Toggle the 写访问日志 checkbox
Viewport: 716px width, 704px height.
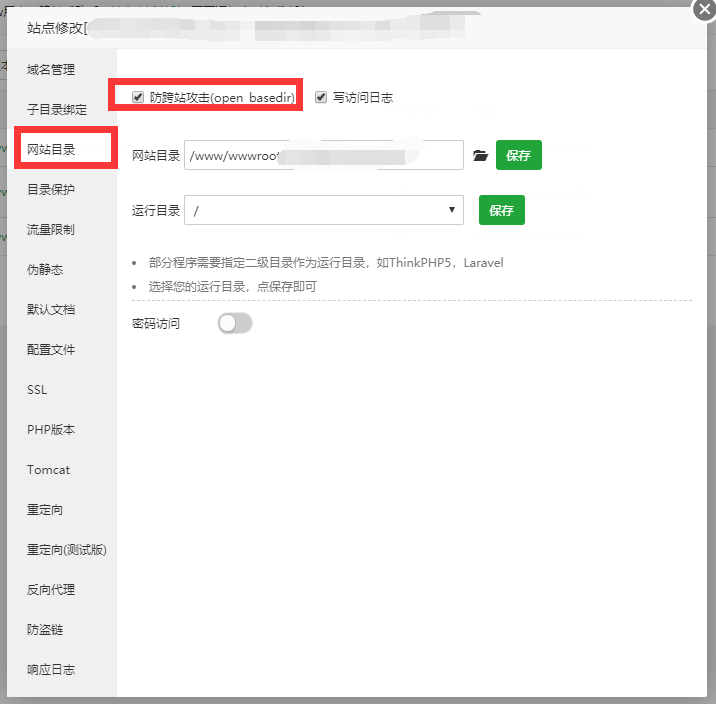tap(321, 97)
